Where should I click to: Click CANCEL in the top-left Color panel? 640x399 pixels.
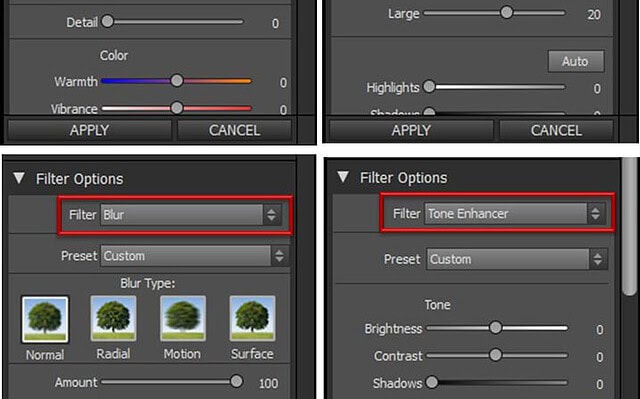[x=234, y=131]
